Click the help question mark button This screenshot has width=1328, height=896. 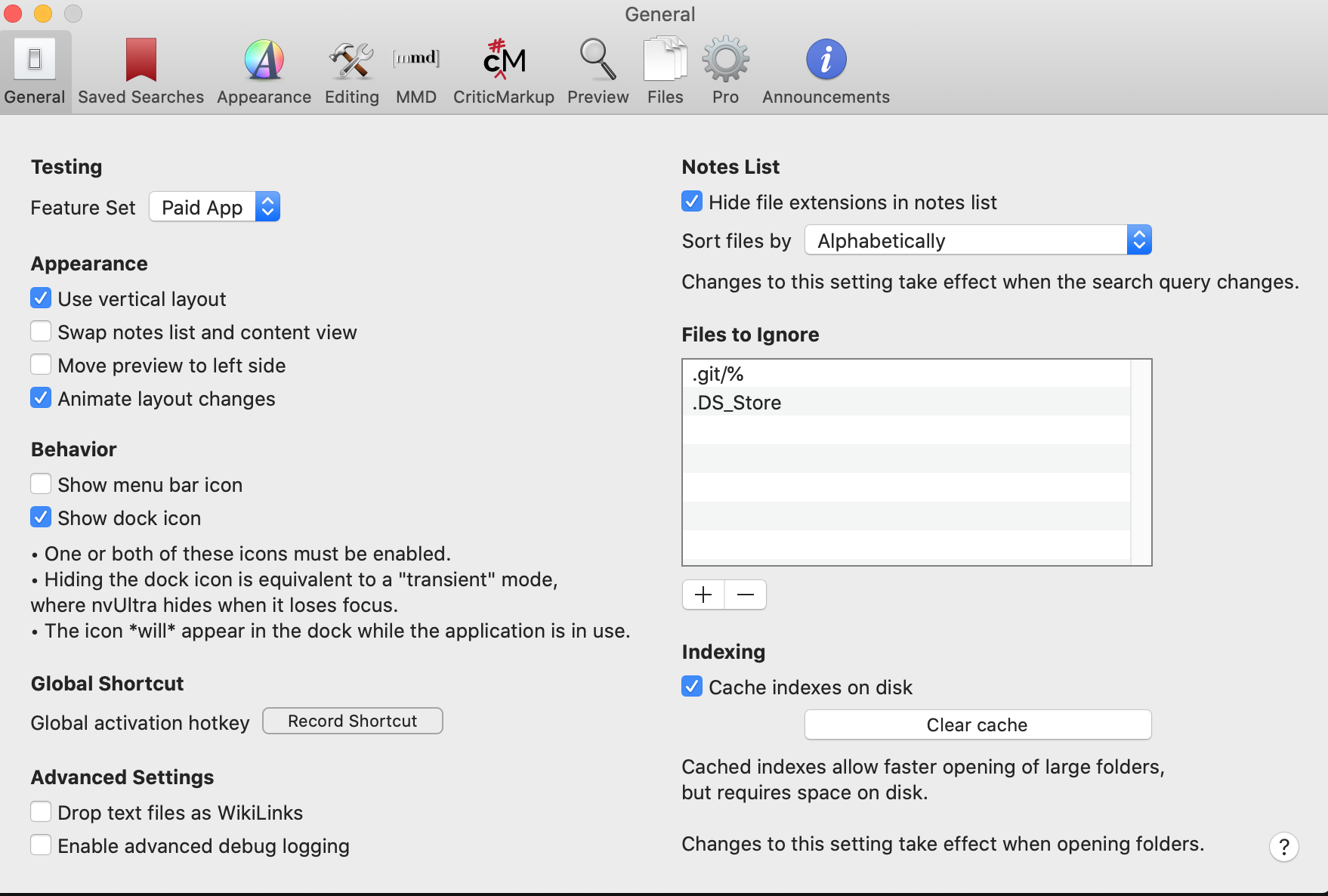1283,847
